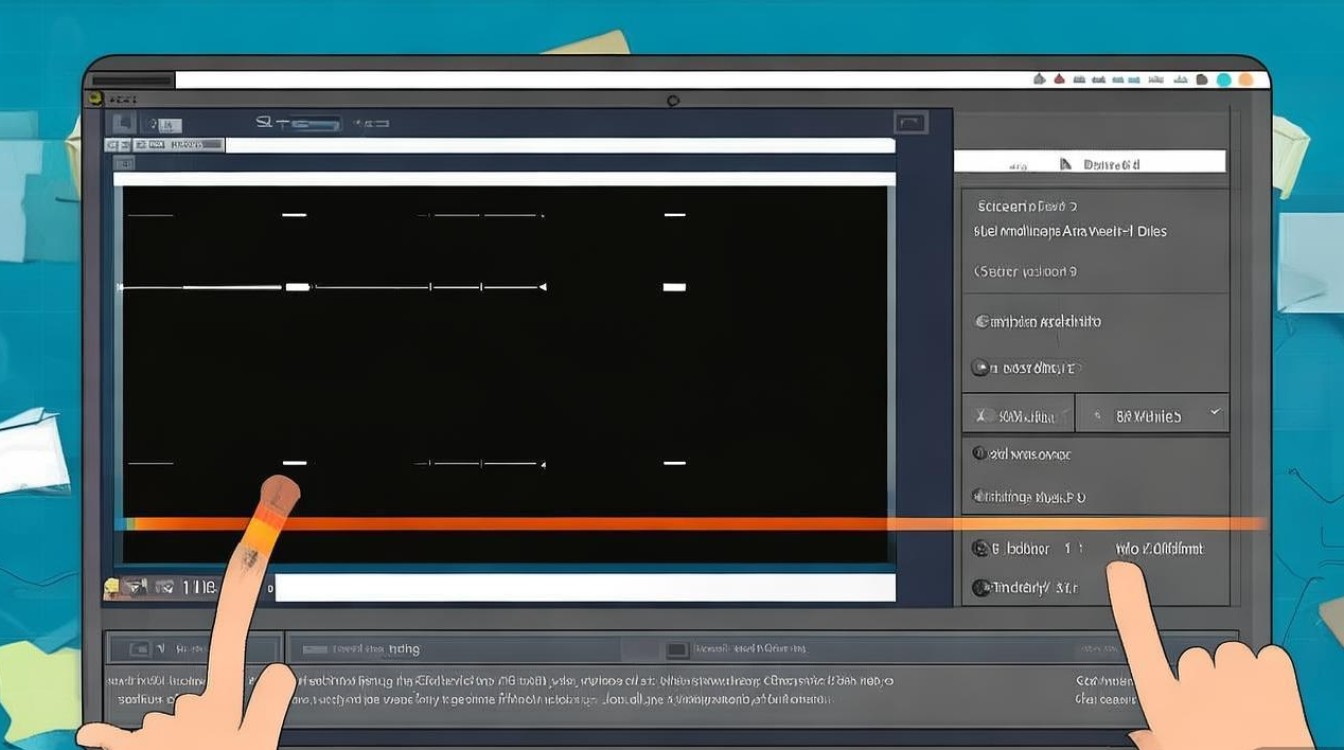Click the X button left of the dropdown
1344x750 pixels.
point(1018,414)
